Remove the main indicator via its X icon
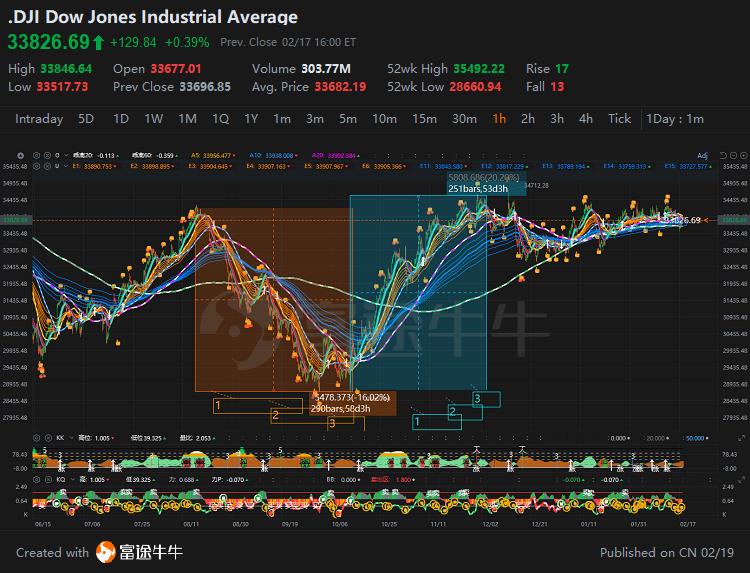Viewport: 750px width, 573px height. point(47,155)
